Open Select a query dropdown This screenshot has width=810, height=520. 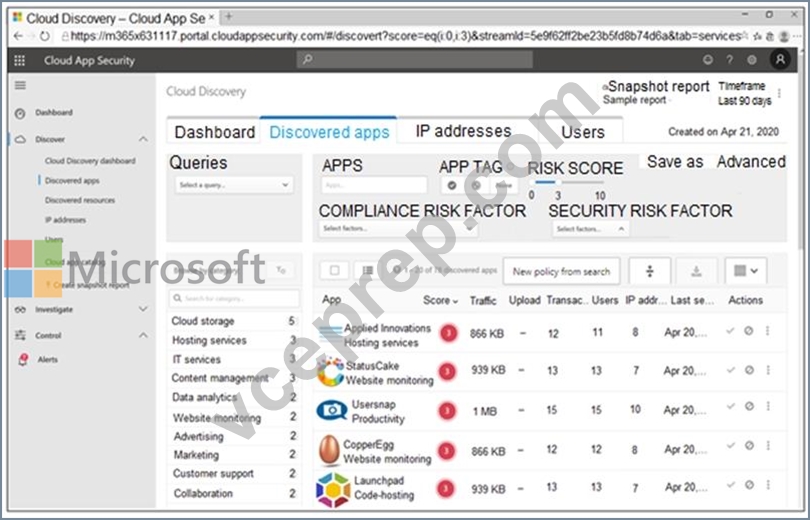[233, 185]
